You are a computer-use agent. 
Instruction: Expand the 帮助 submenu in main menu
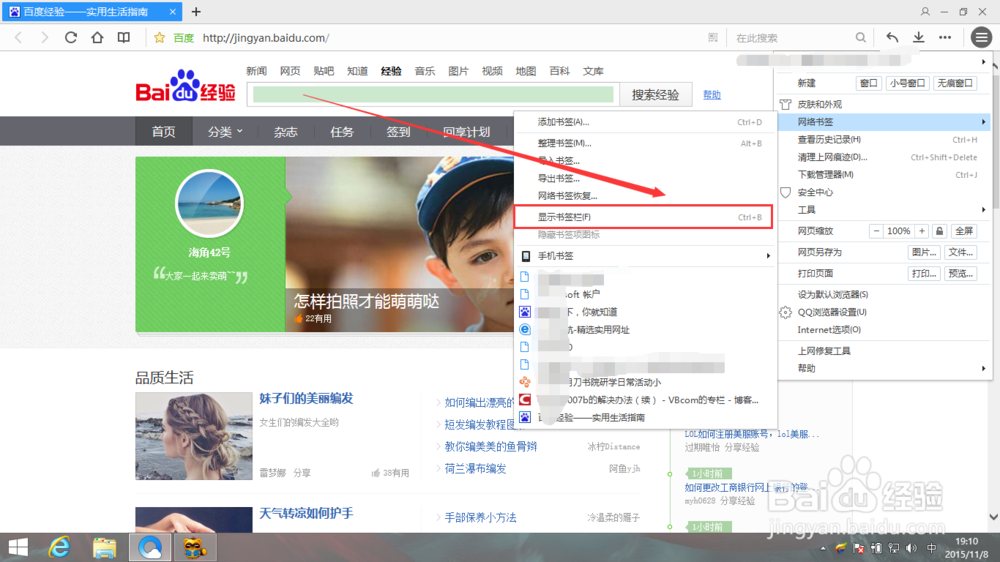[x=884, y=368]
